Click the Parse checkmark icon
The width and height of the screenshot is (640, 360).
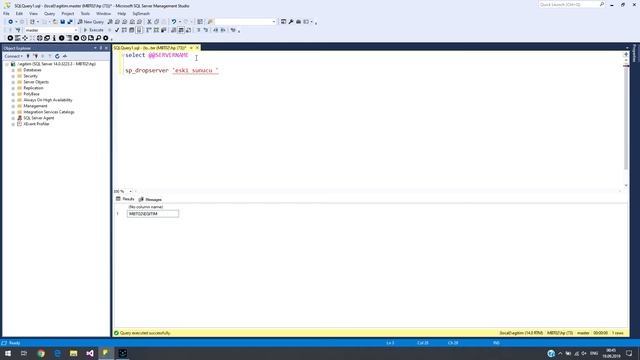pyautogui.click(x=117, y=30)
